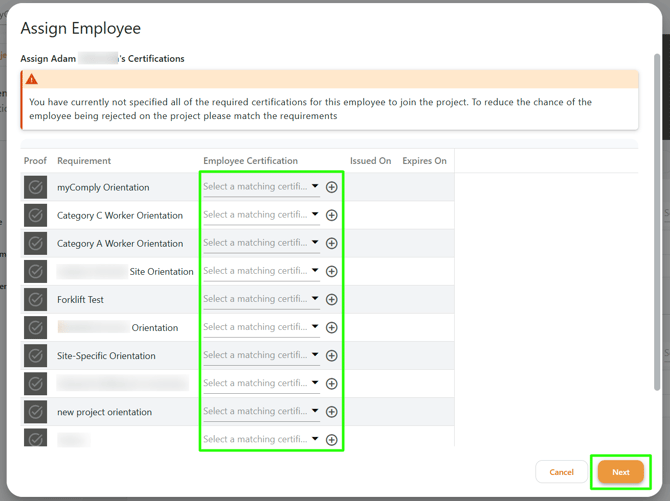Click the proof icon for myComply Orientation

coord(35,187)
